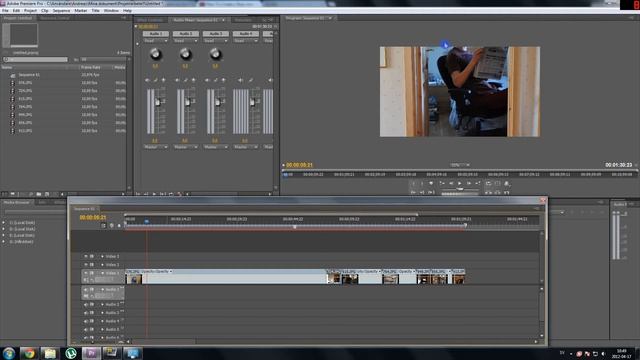Switch to the Resource Central tab
The height and width of the screenshot is (360, 640).
pyautogui.click(x=54, y=18)
